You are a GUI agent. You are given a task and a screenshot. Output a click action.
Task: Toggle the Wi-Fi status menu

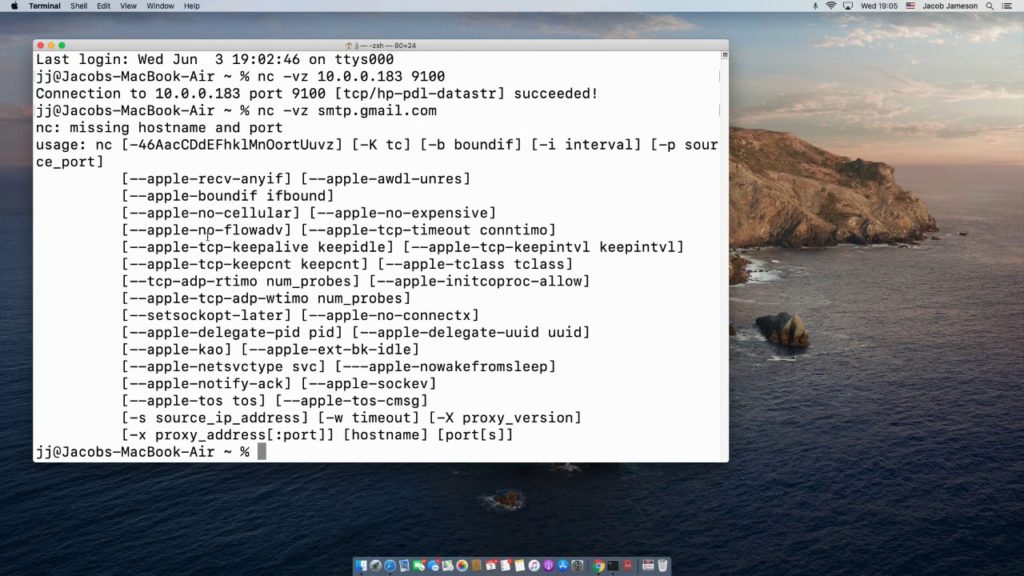coord(831,6)
